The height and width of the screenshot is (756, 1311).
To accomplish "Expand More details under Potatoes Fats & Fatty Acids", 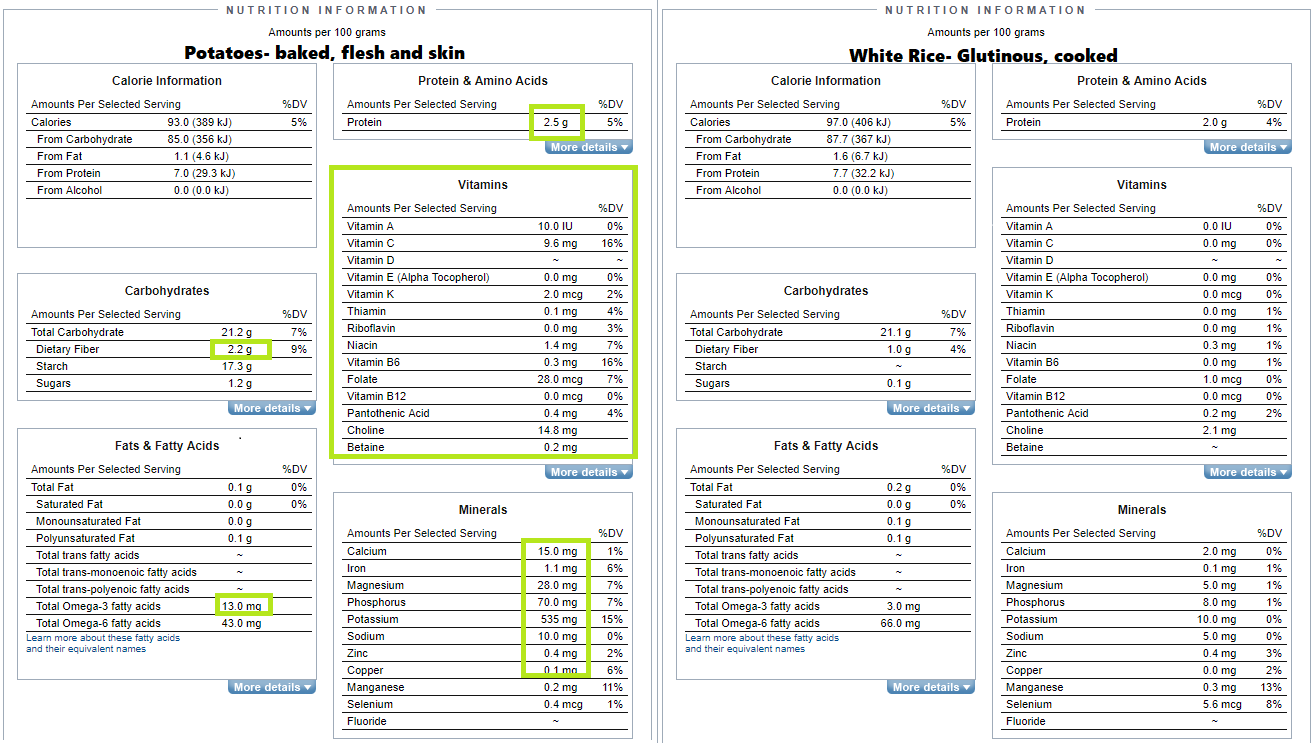I will 272,687.
